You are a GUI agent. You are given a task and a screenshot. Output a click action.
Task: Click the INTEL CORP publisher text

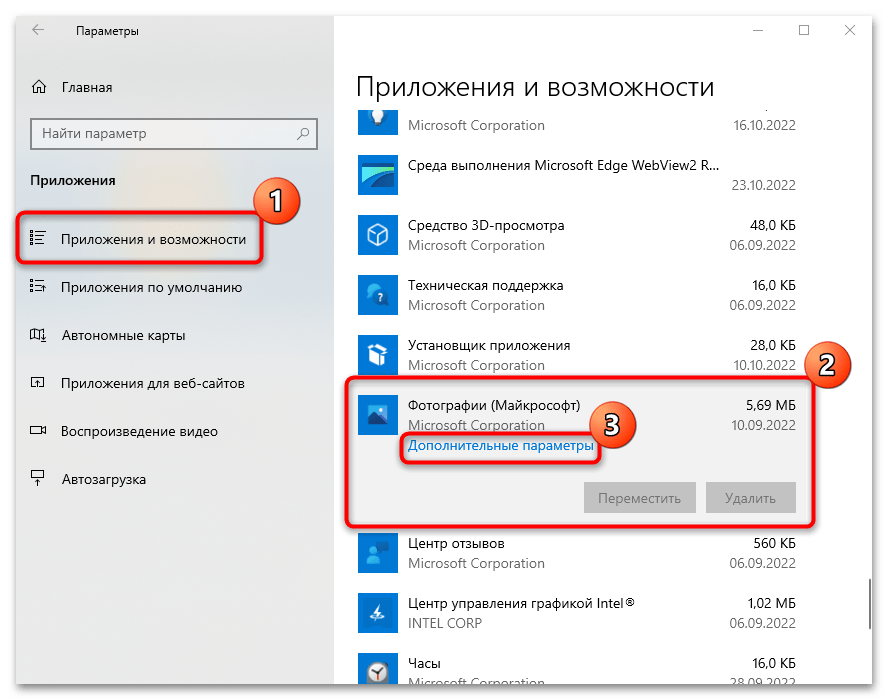tap(445, 624)
